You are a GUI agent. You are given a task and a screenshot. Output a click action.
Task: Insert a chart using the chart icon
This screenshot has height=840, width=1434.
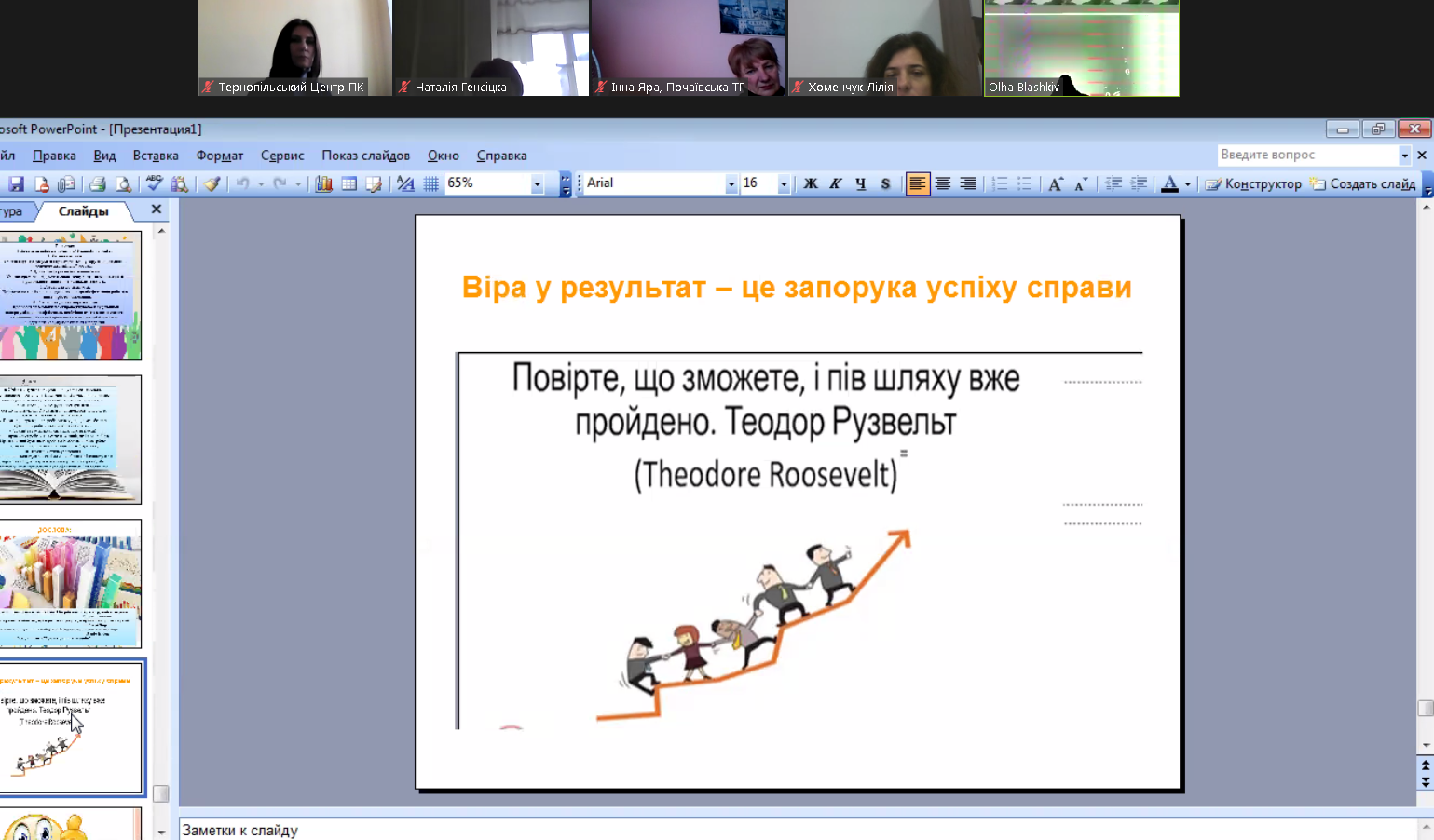(323, 183)
